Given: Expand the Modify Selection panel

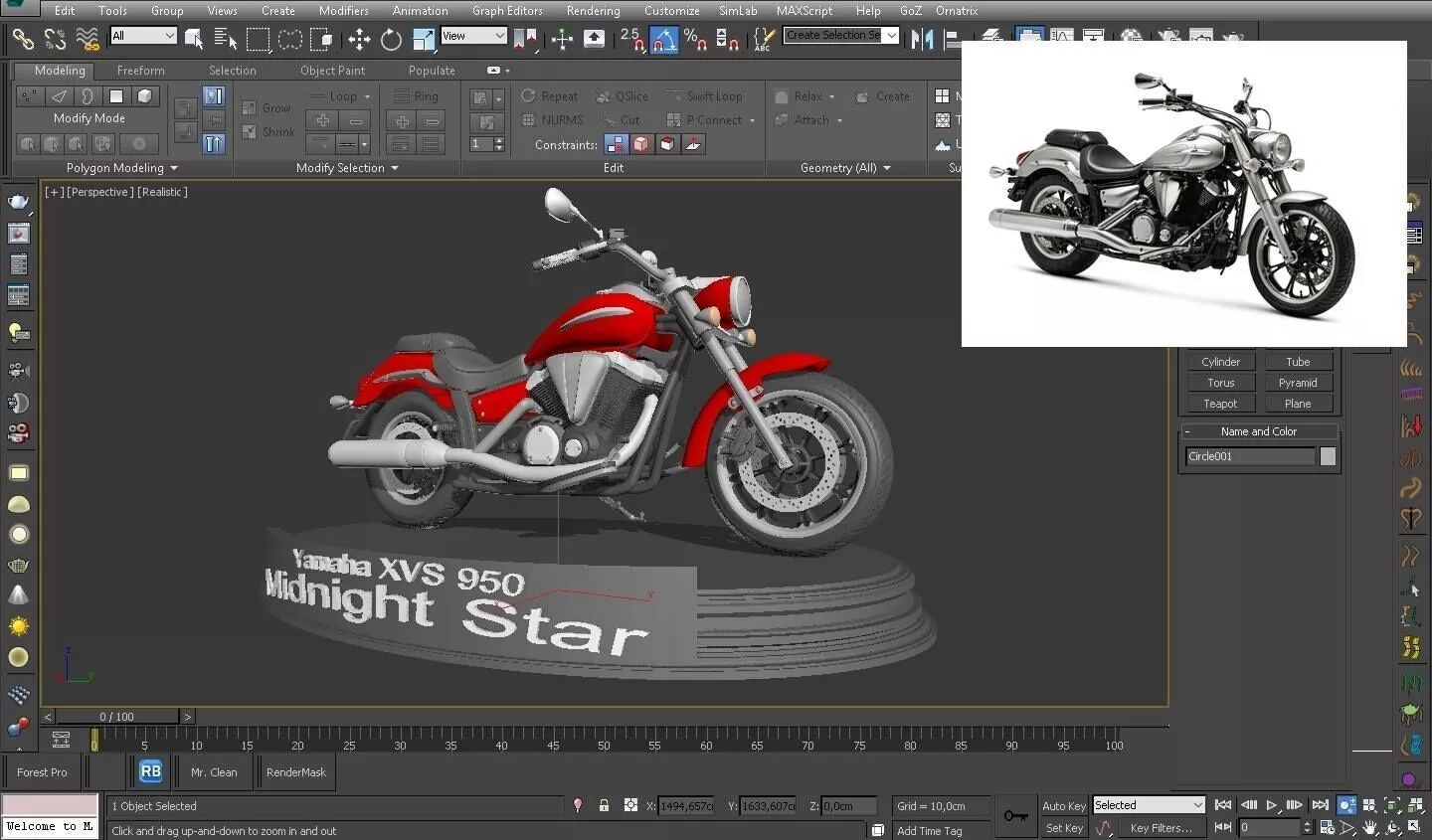Looking at the screenshot, I should pos(347,168).
